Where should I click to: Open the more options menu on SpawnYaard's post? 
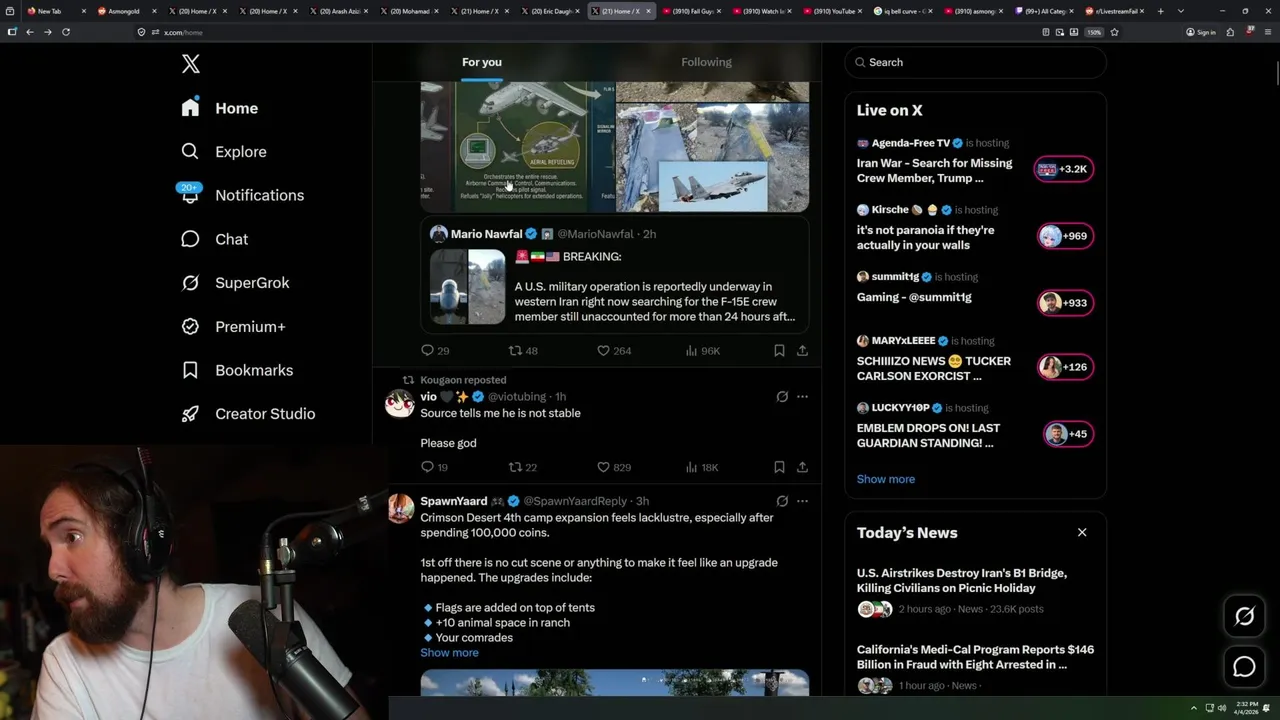(x=802, y=501)
